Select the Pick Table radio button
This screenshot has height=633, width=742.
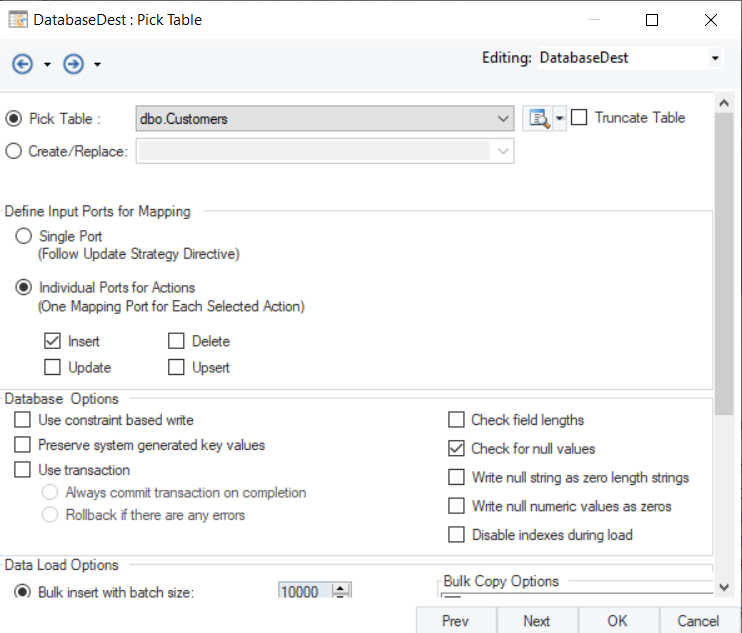13,118
